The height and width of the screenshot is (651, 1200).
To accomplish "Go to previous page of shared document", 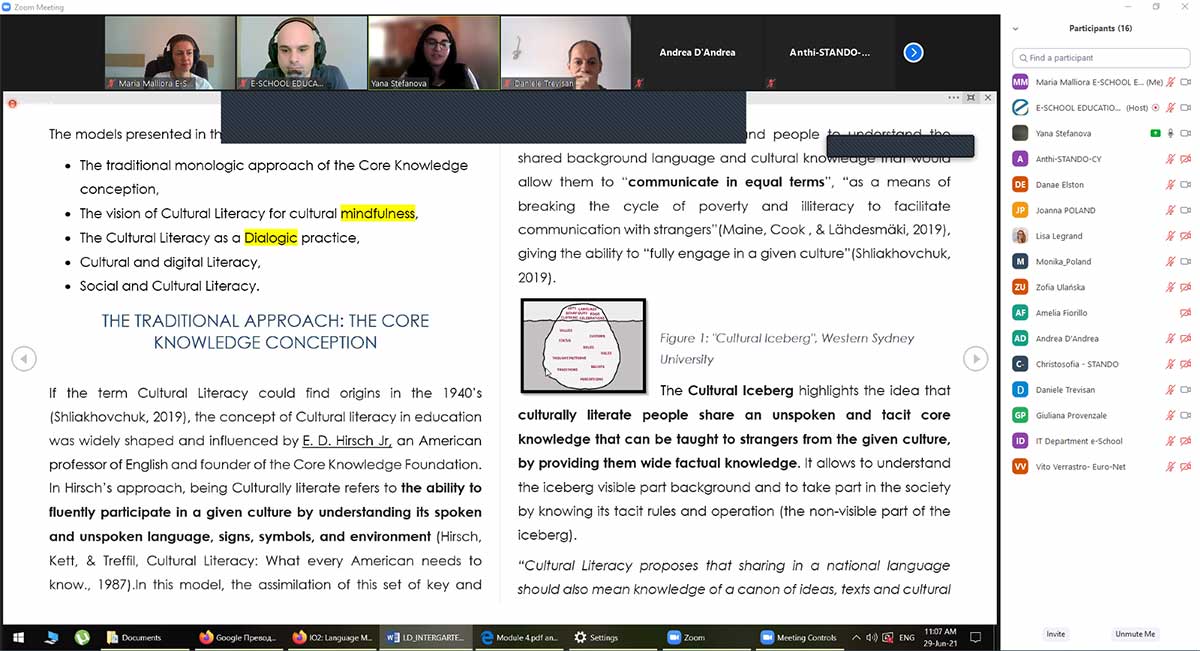I will [23, 359].
